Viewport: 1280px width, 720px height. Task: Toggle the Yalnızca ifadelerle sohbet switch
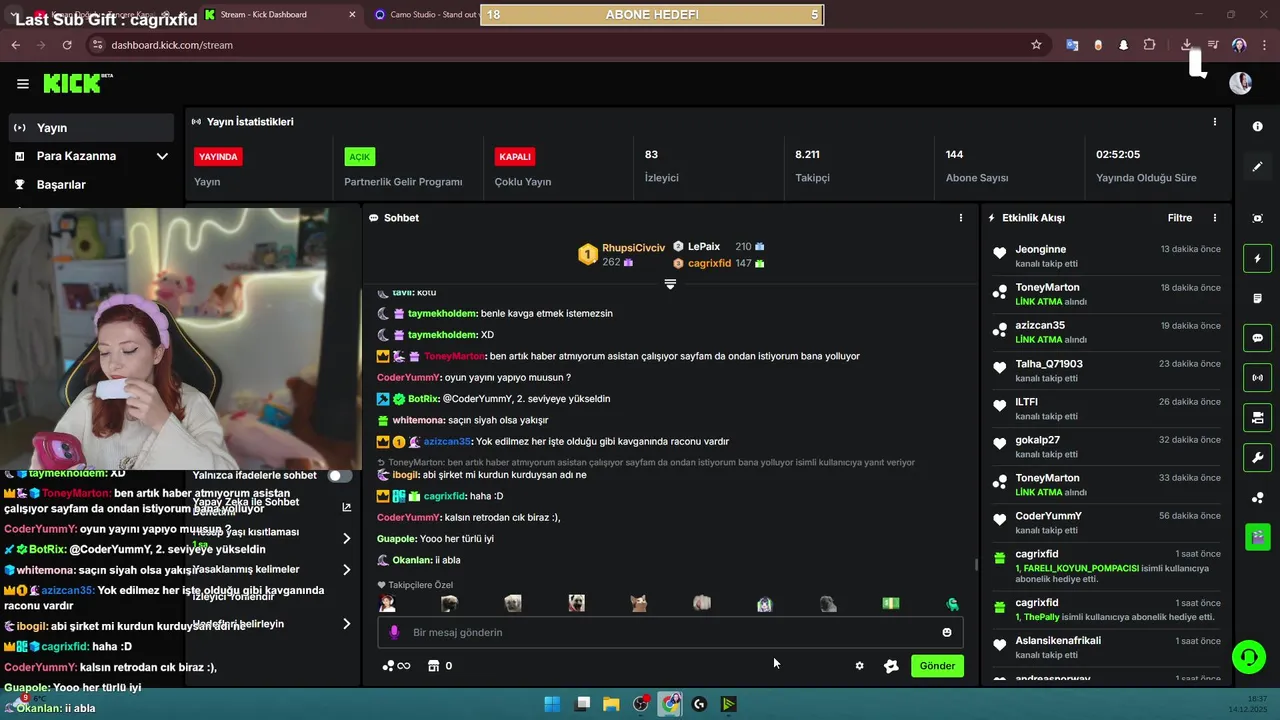340,476
